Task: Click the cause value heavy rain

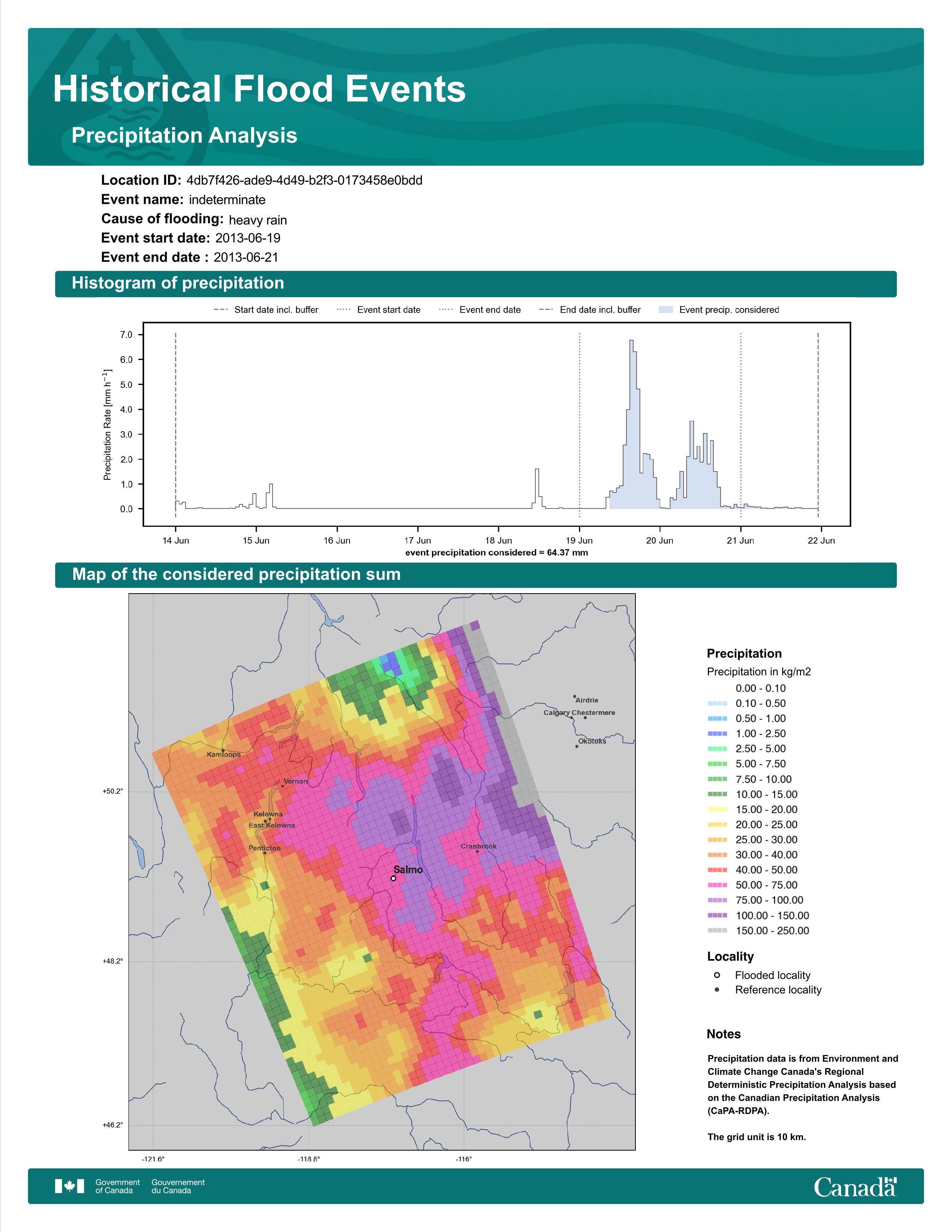Action: point(258,220)
